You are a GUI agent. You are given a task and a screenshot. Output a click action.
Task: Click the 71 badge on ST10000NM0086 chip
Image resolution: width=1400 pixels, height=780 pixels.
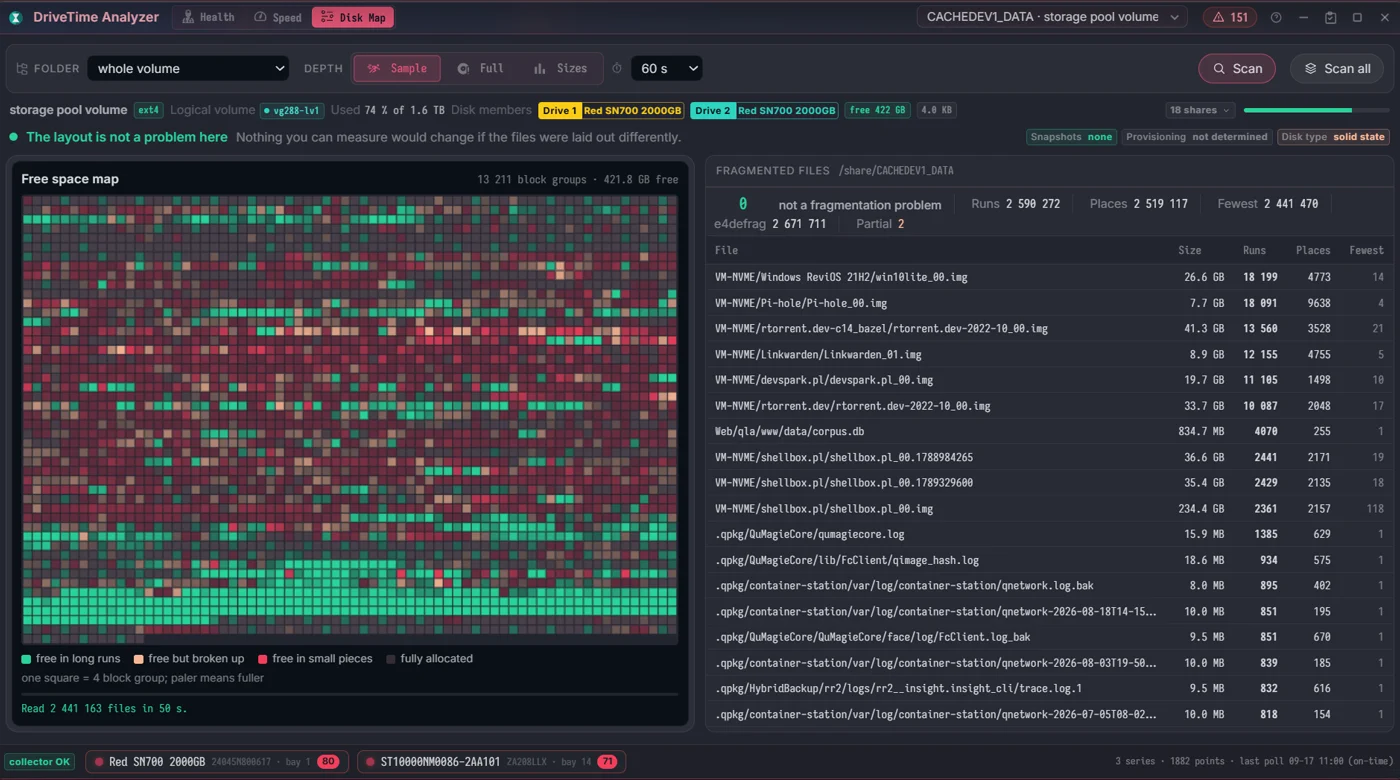[x=607, y=762]
